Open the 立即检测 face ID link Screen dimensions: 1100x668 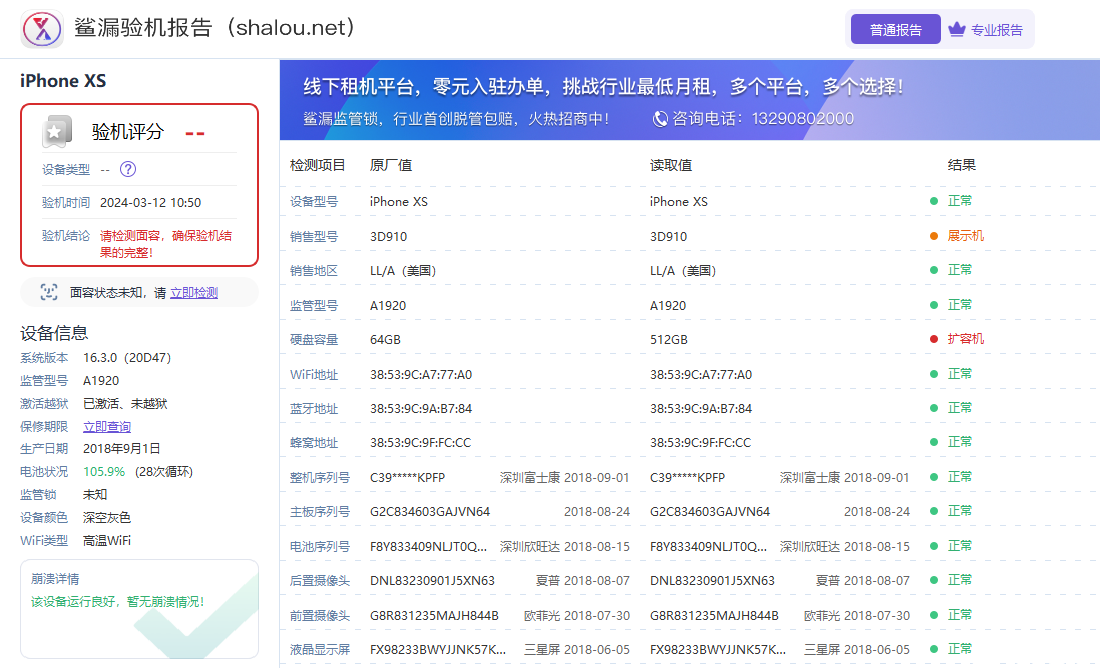click(194, 293)
